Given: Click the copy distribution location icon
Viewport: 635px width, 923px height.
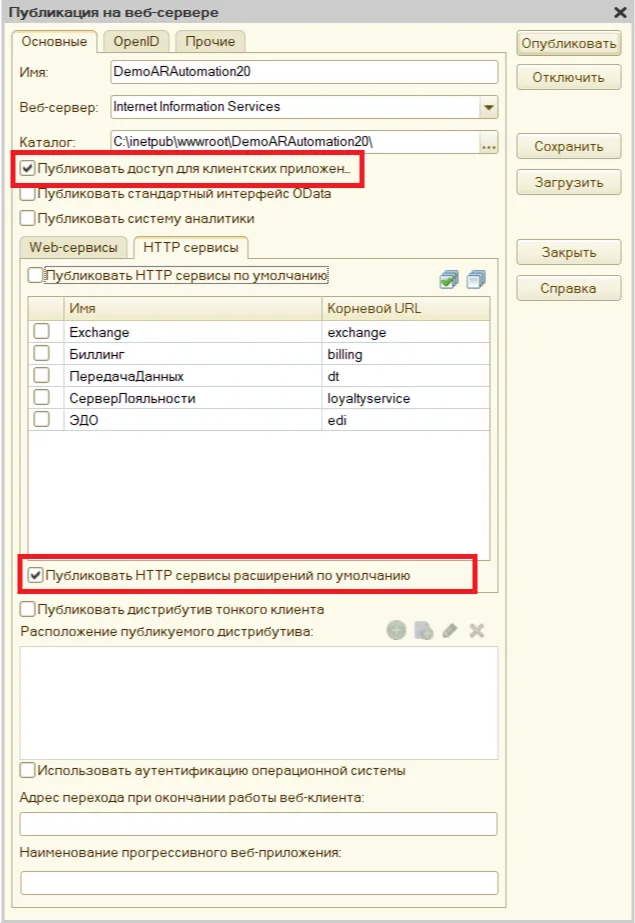Looking at the screenshot, I should pos(424,630).
